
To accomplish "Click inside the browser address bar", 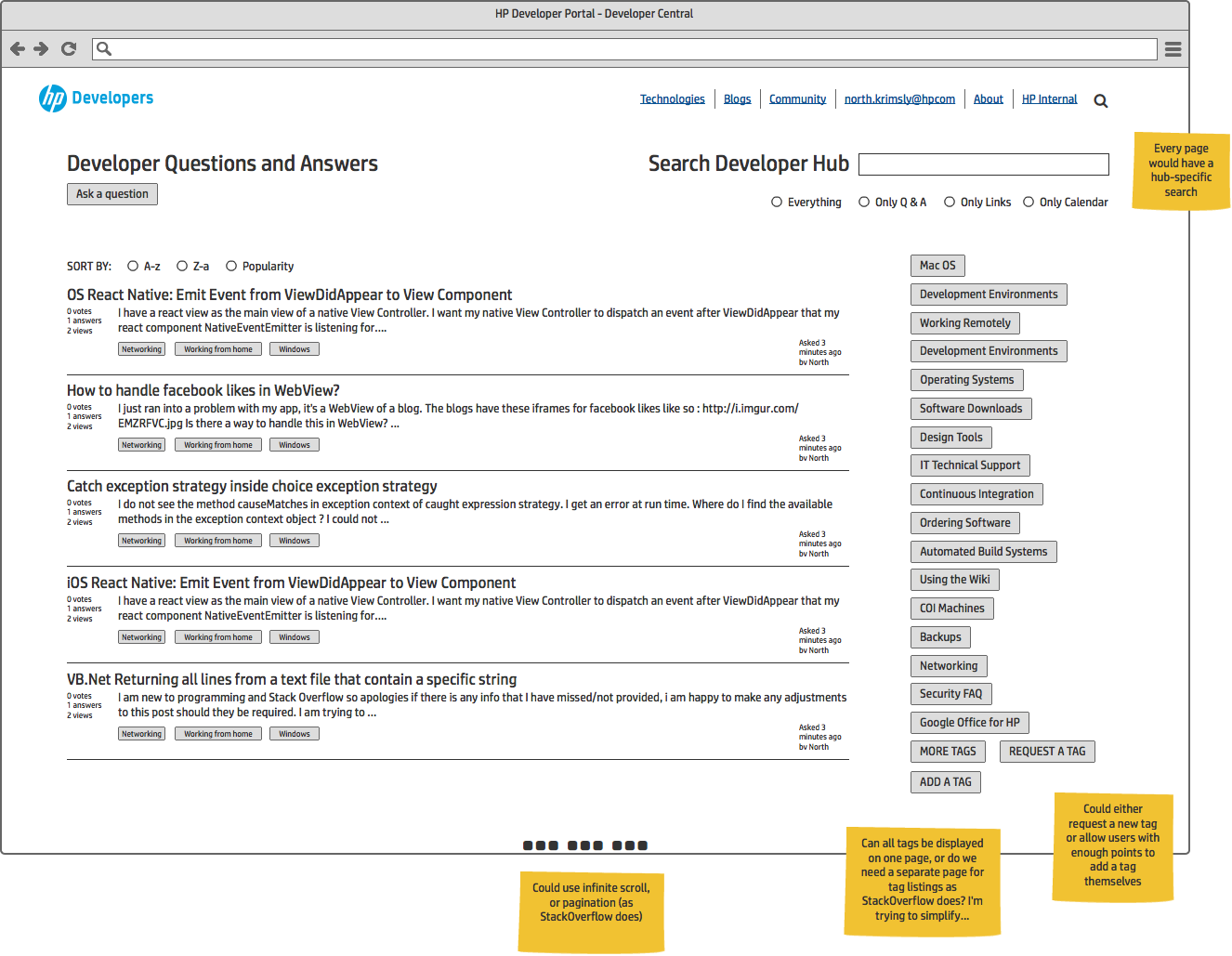I will coord(624,48).
